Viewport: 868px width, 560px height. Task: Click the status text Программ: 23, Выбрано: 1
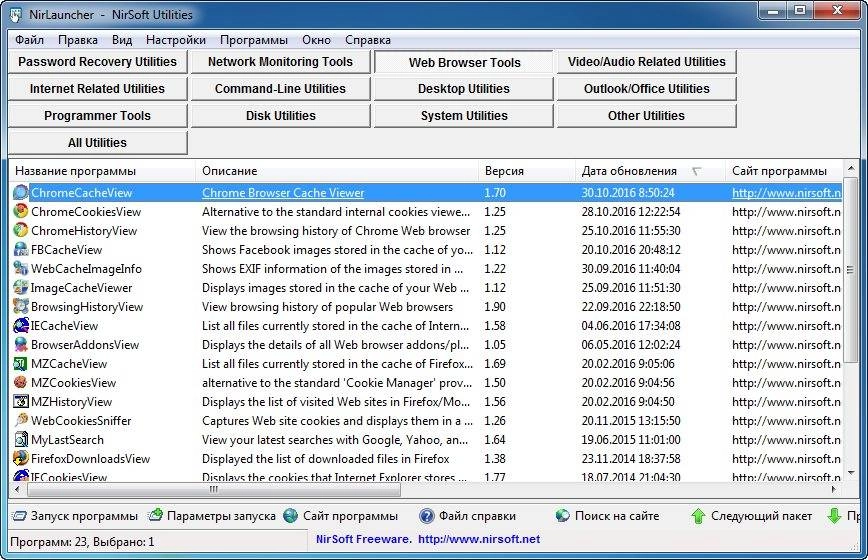click(x=82, y=542)
